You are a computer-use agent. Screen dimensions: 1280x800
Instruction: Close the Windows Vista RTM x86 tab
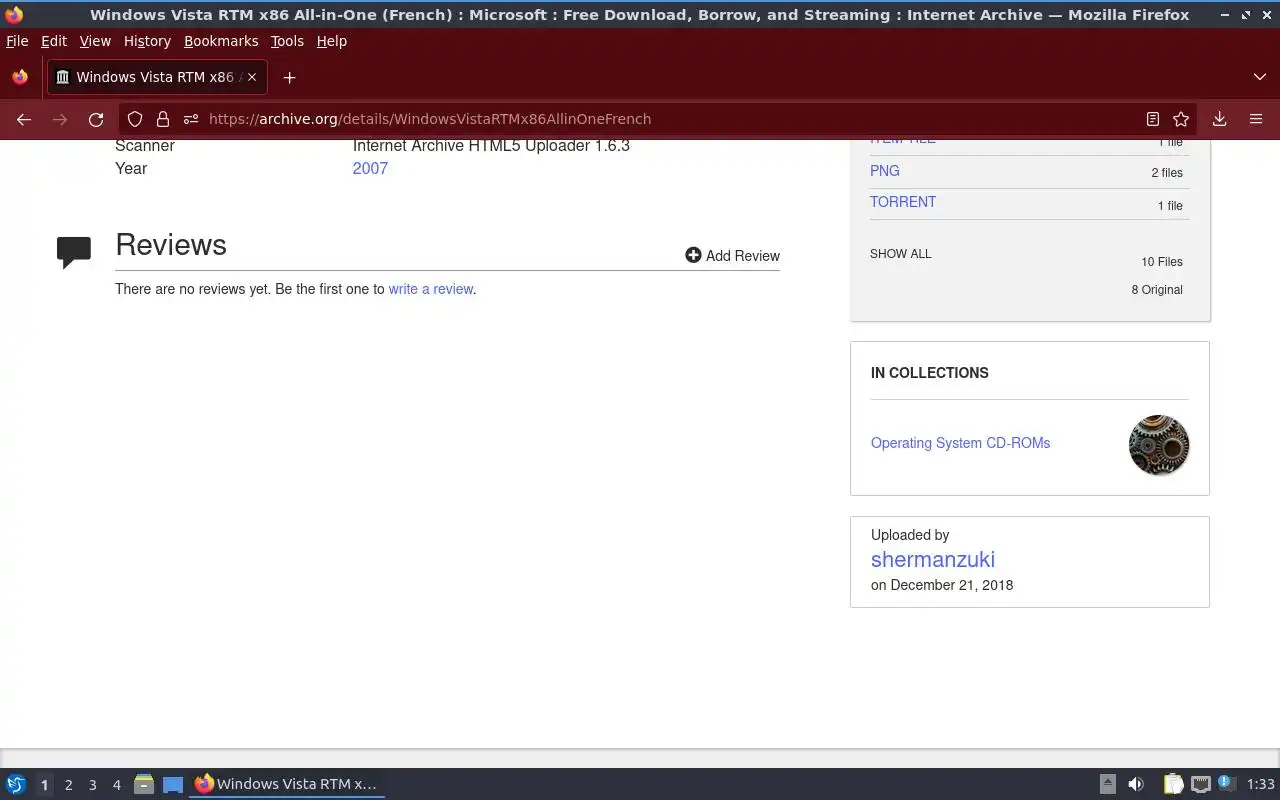(252, 77)
